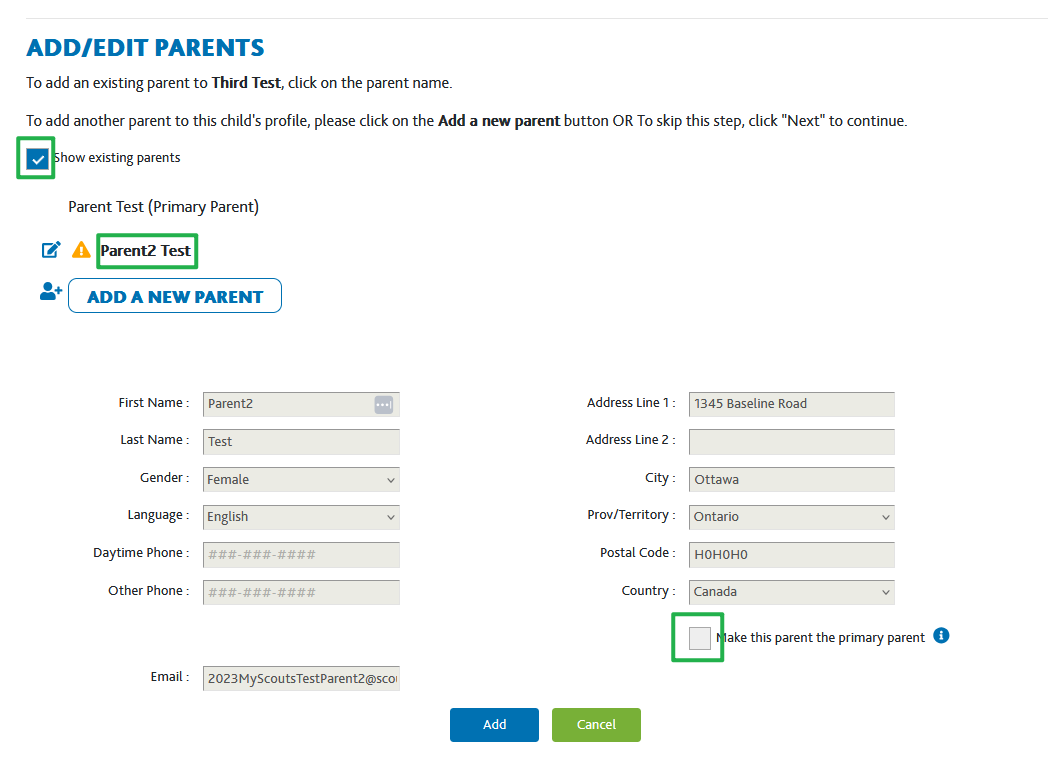Click the Address Line 2 field
Image resolution: width=1048 pixels, height=773 pixels.
click(x=791, y=442)
